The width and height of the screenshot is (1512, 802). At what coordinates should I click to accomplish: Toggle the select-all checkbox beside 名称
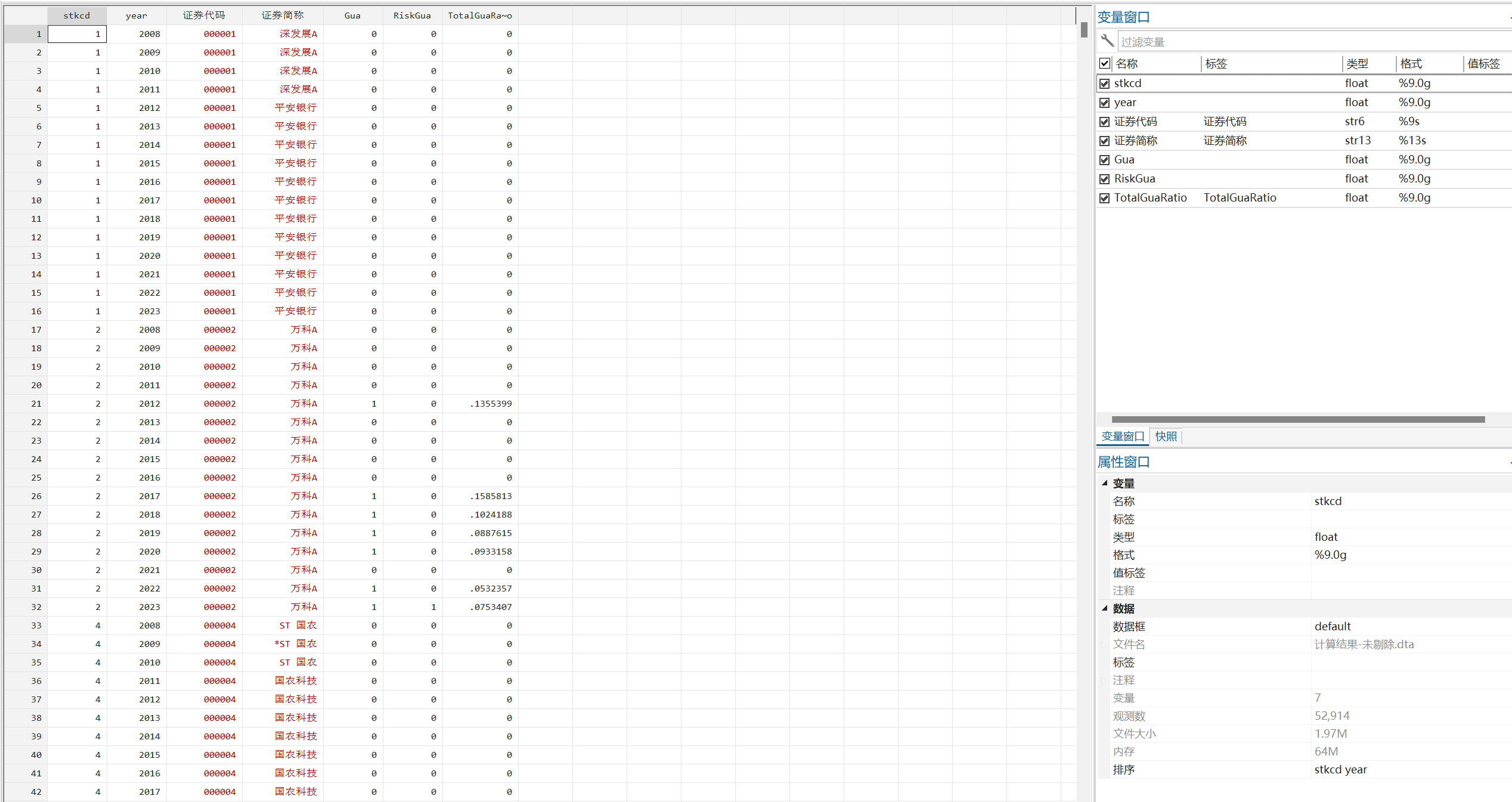click(1105, 63)
